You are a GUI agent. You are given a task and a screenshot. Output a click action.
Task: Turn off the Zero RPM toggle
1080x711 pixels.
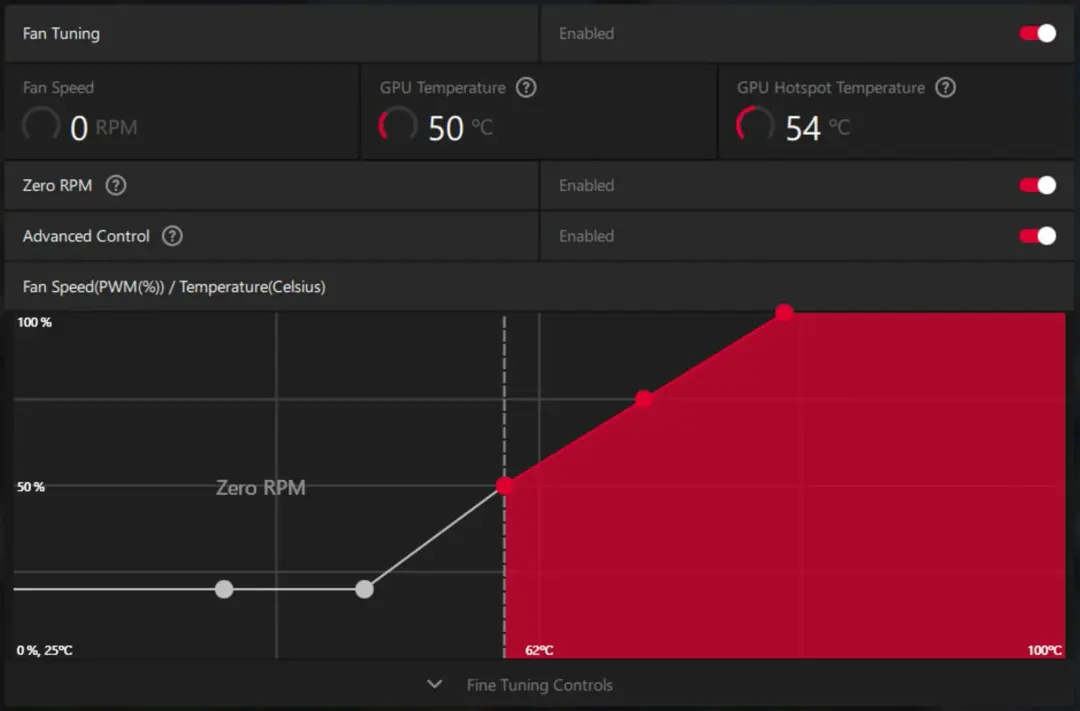click(1037, 185)
